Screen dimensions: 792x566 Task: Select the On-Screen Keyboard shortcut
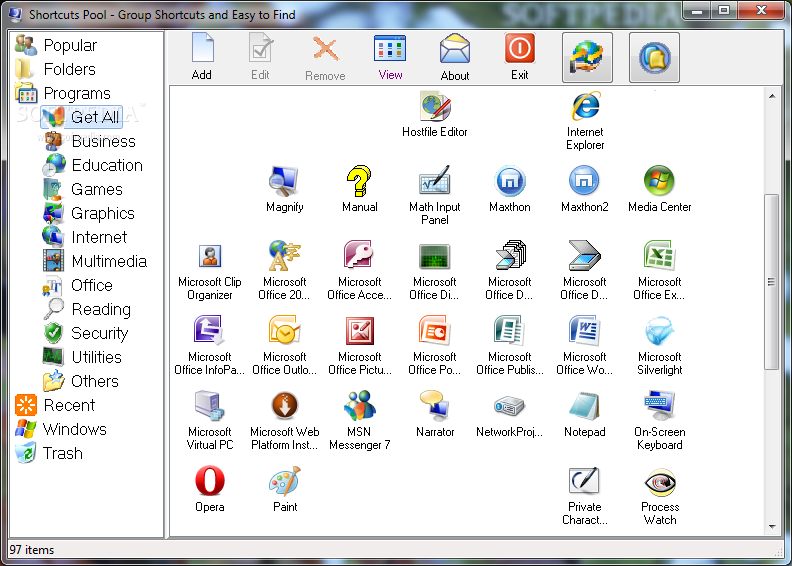[660, 421]
